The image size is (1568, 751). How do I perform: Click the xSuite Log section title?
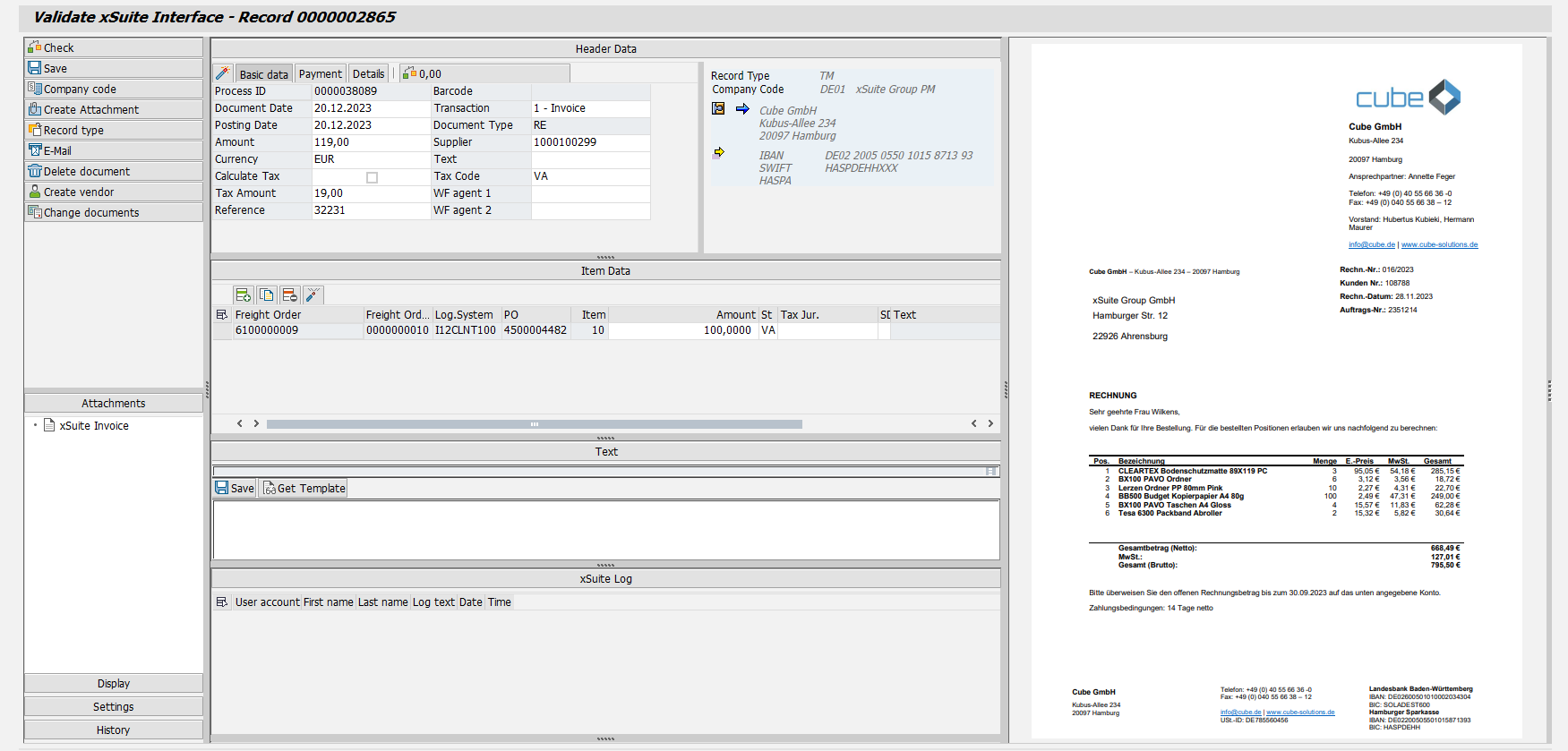[x=606, y=578]
